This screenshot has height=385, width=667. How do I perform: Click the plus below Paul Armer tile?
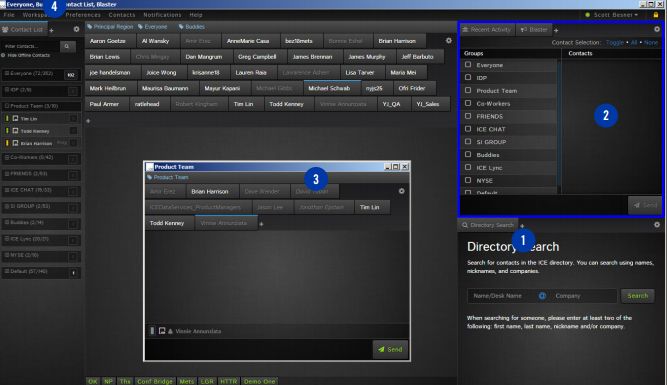click(88, 121)
